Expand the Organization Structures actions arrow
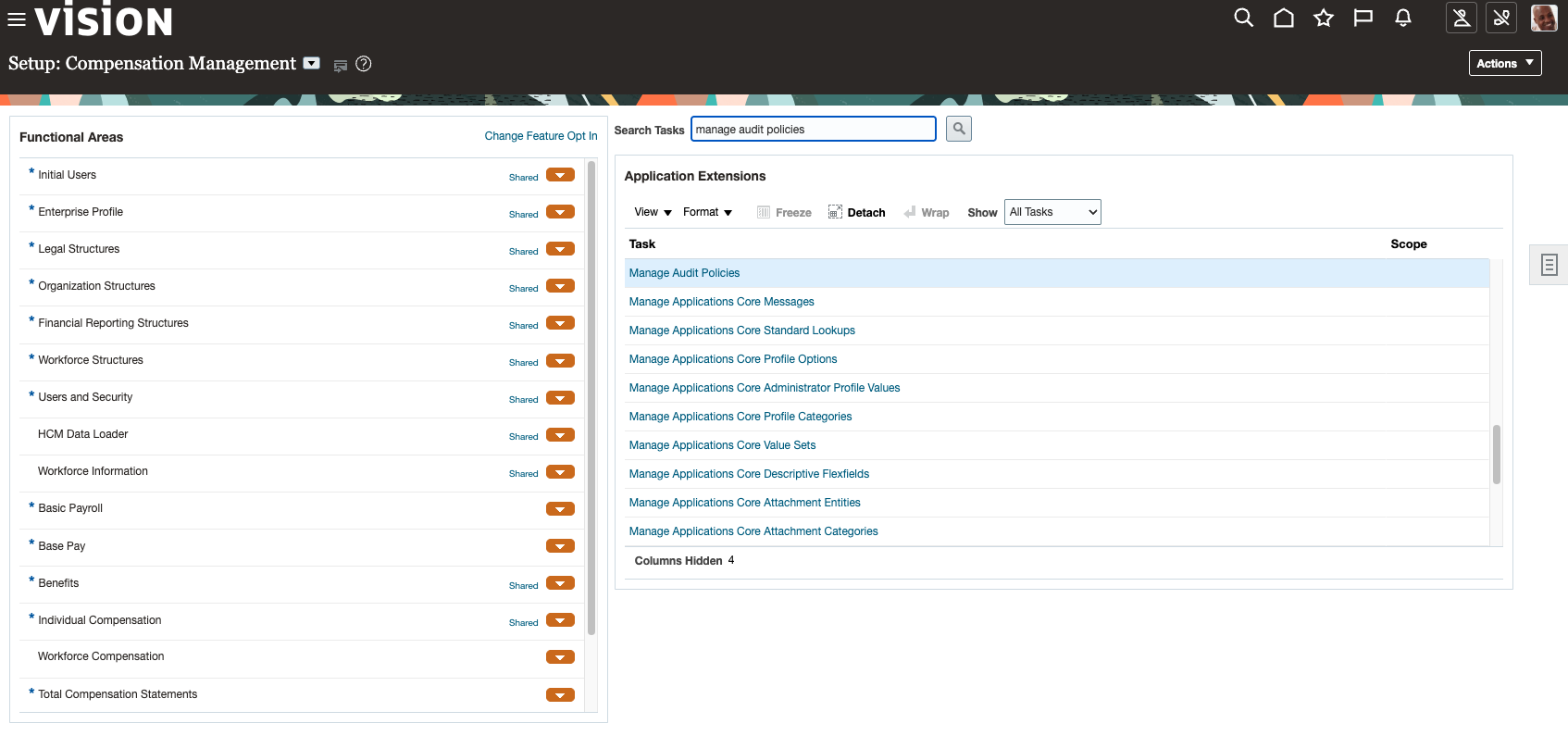 [x=560, y=286]
